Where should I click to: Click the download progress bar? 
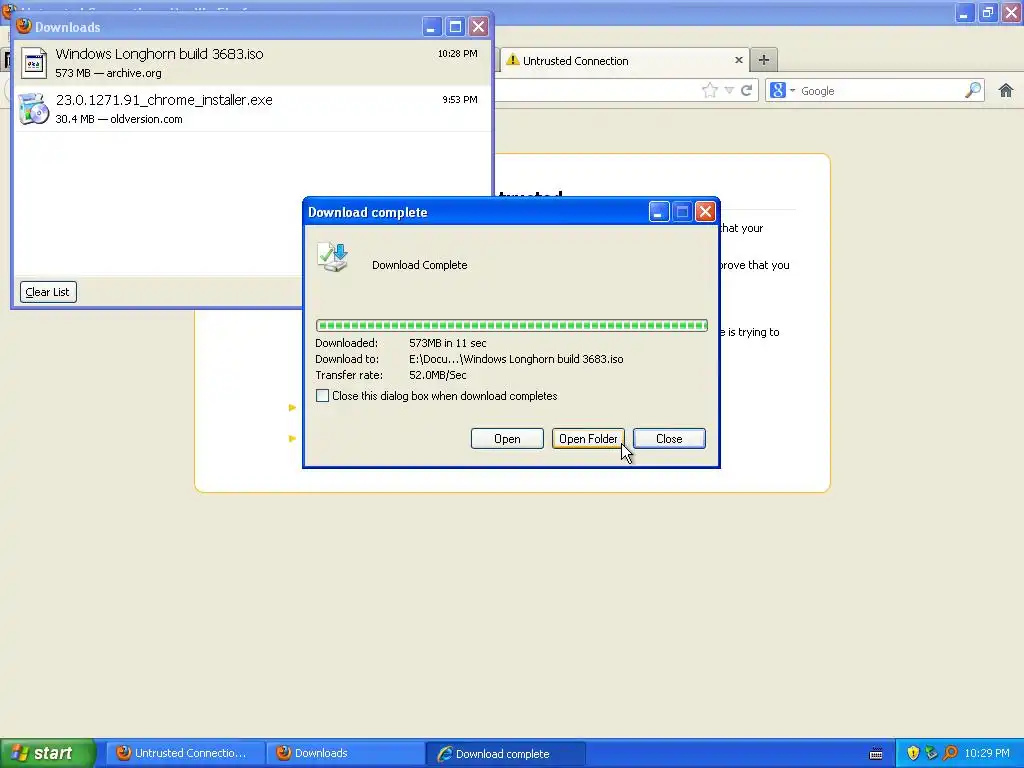click(511, 325)
